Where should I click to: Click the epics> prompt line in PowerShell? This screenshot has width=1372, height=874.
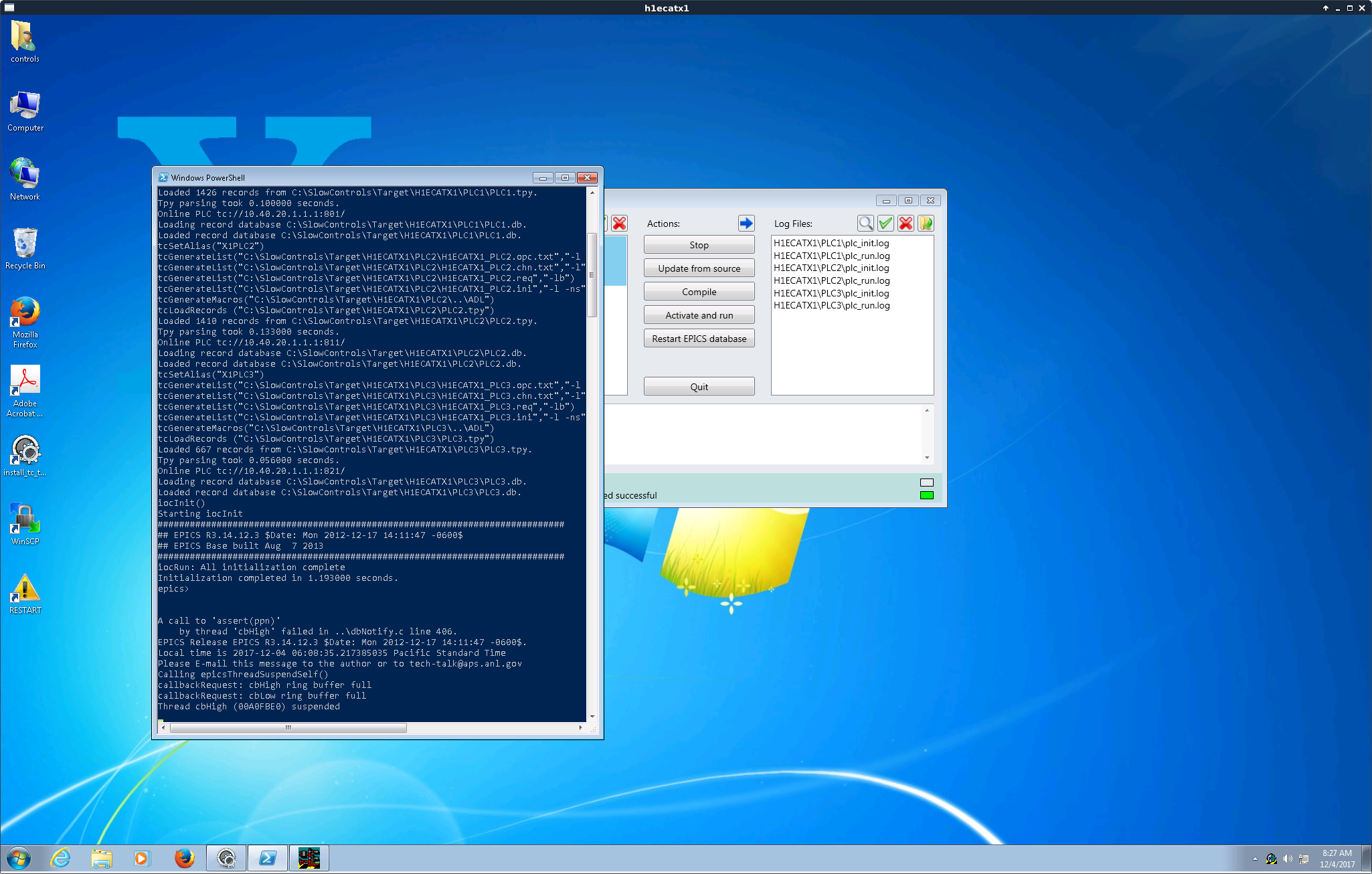173,589
